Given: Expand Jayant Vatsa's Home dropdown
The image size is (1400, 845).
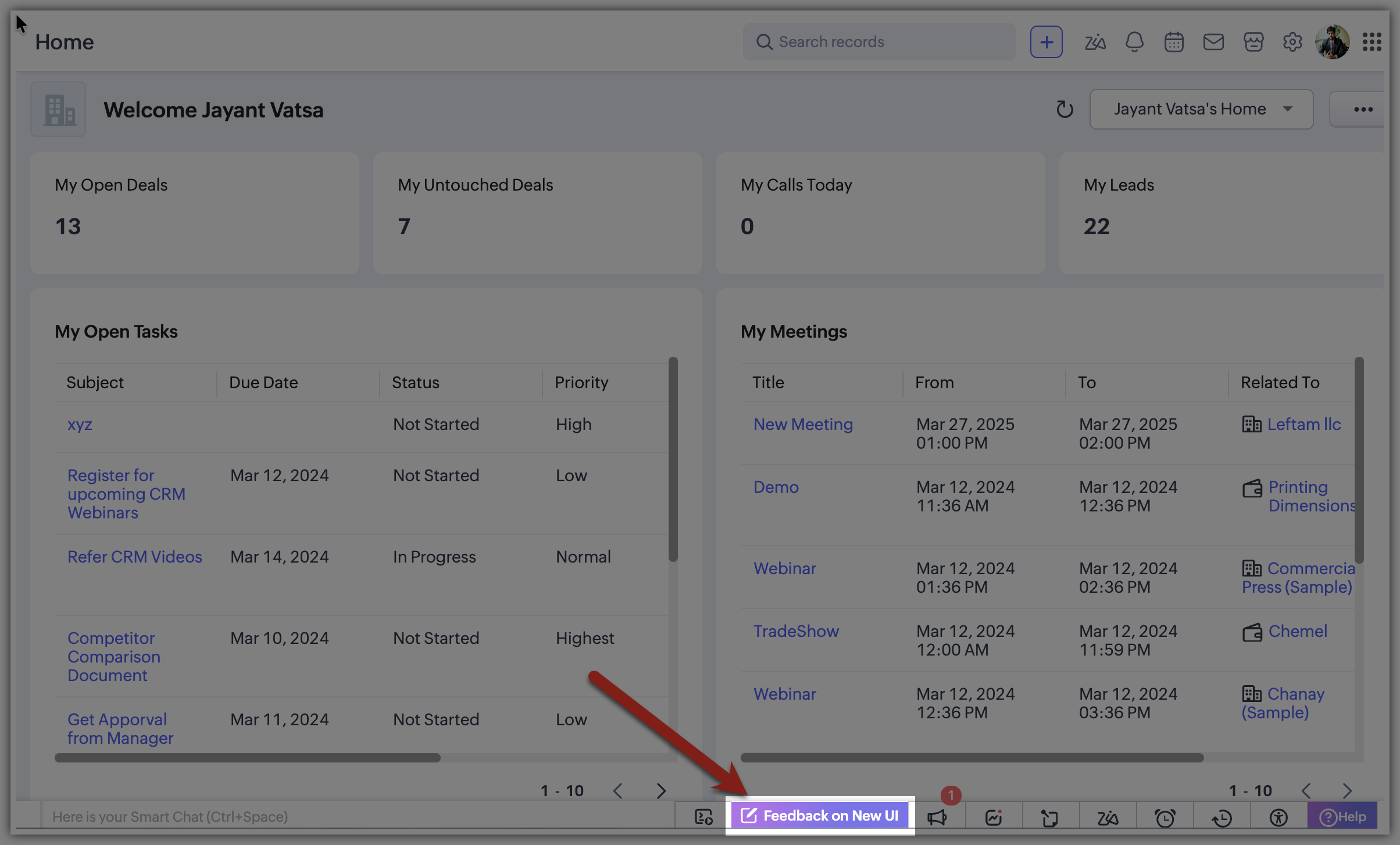Looking at the screenshot, I should [1201, 109].
